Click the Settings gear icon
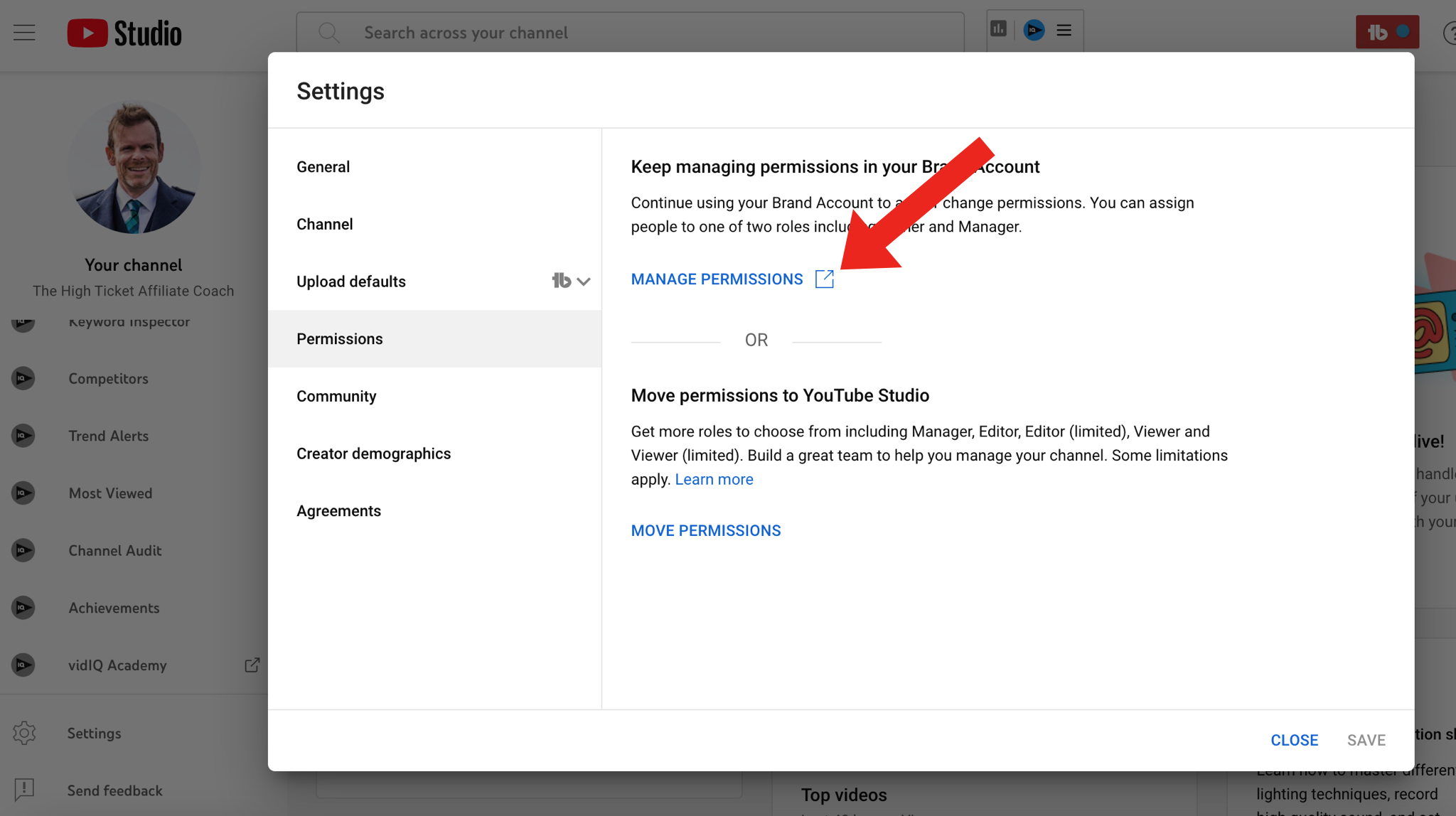 click(x=24, y=733)
